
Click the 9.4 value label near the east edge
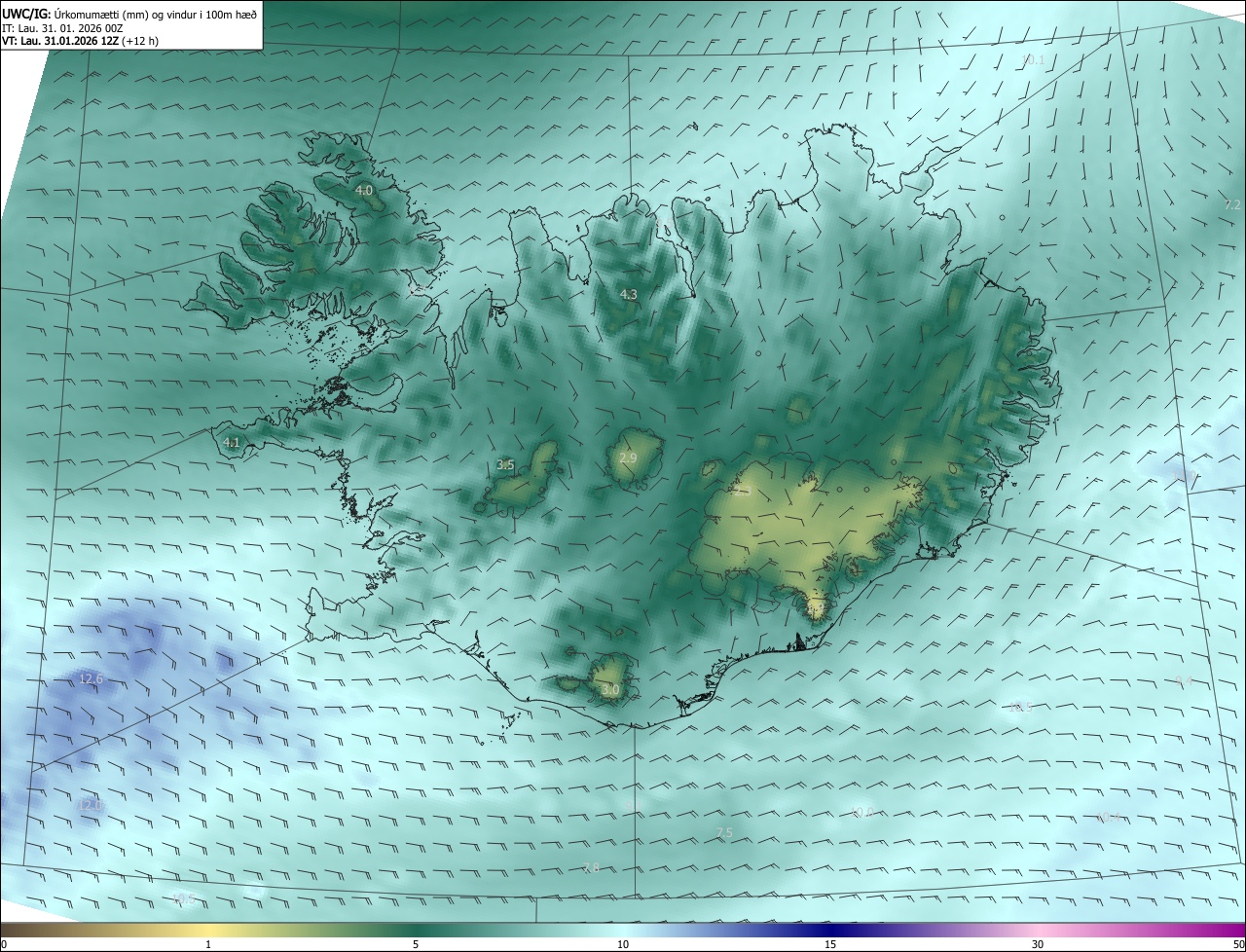coord(1184,680)
